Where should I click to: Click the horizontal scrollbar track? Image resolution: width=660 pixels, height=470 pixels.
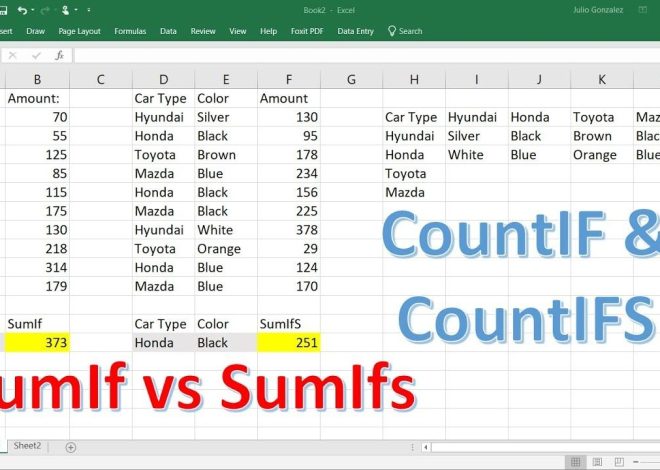[545, 447]
